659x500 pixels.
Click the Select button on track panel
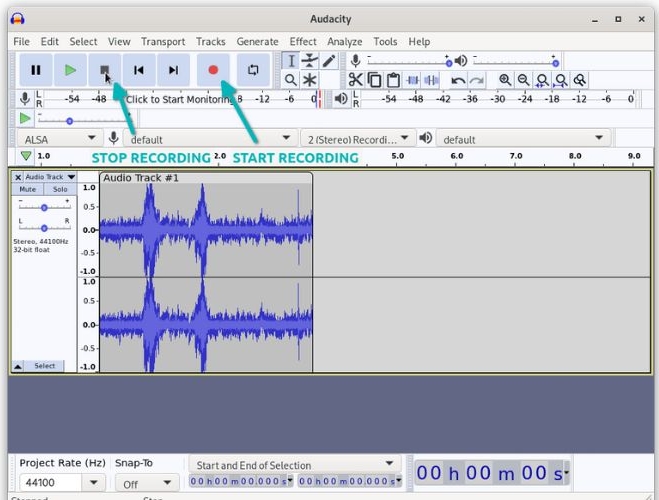tap(45, 366)
